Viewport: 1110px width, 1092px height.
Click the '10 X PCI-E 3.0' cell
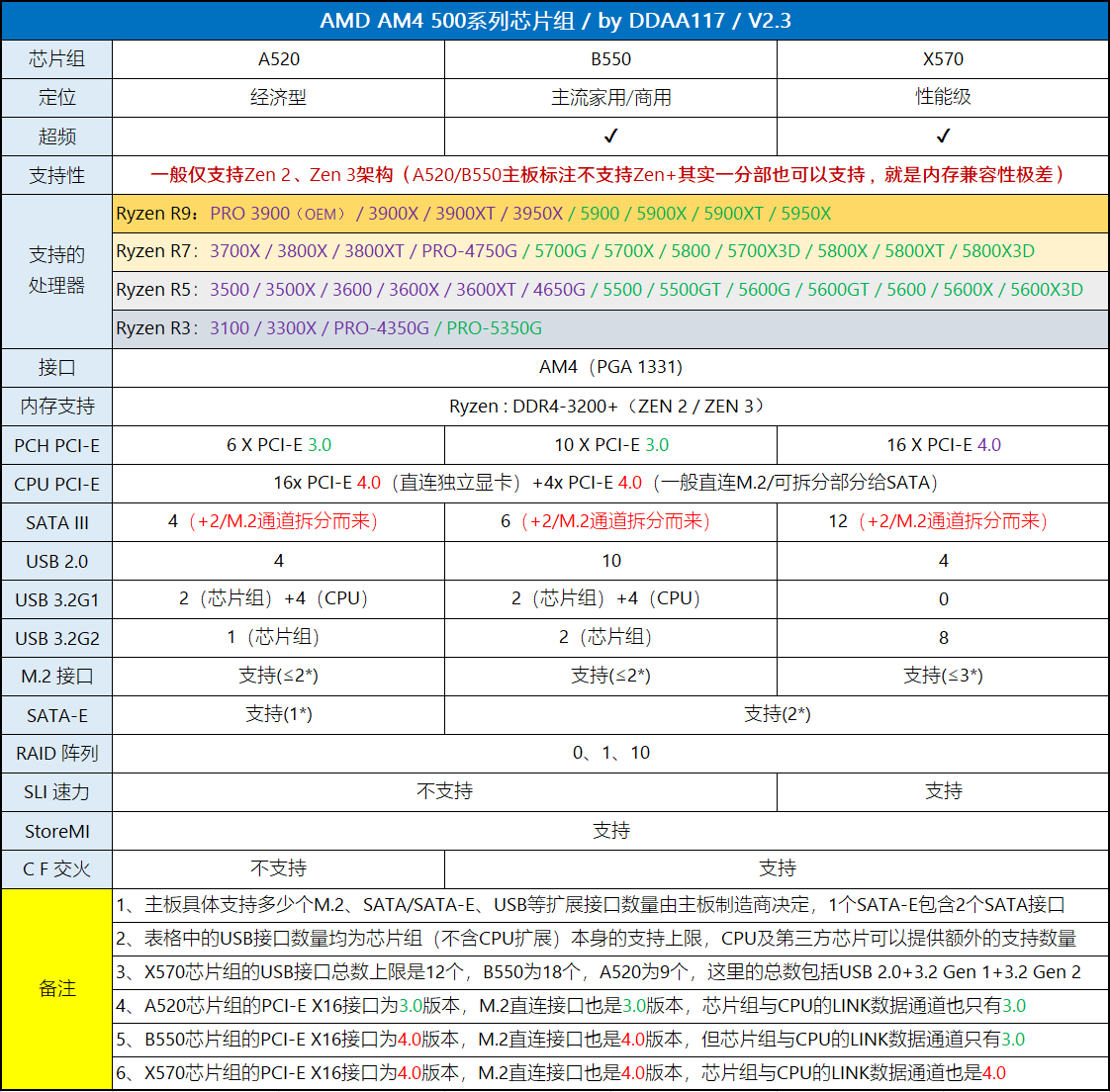610,445
